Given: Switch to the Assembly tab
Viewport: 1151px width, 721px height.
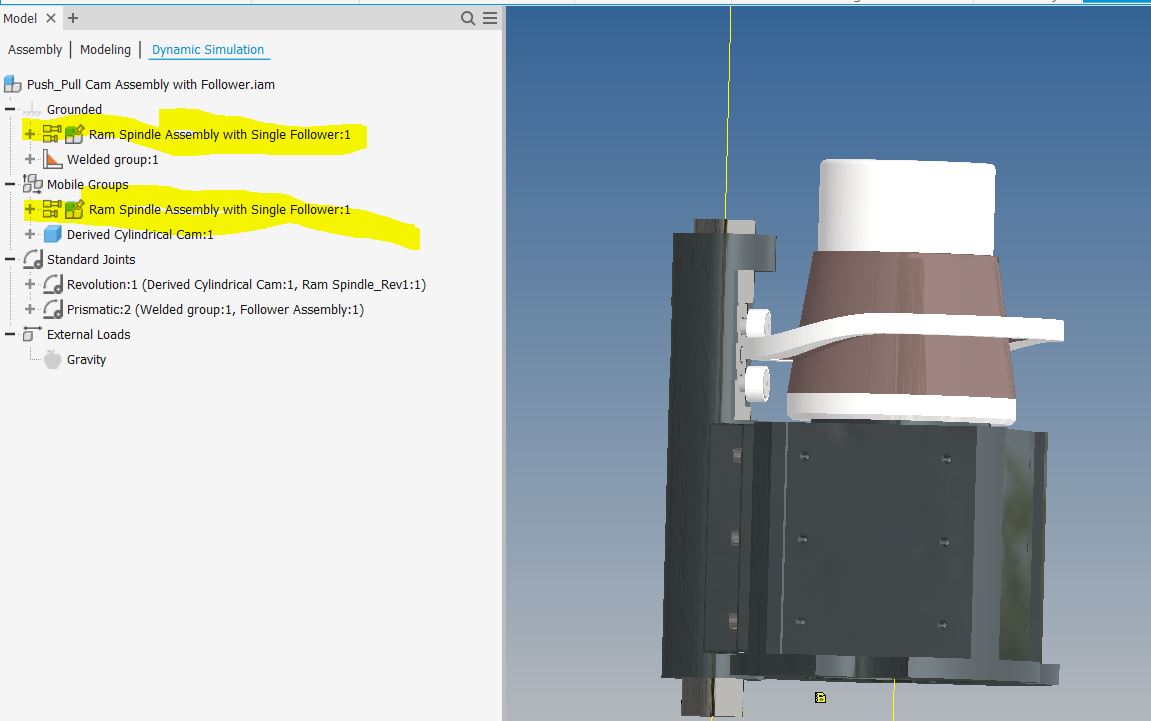Looking at the screenshot, I should click(x=34, y=49).
